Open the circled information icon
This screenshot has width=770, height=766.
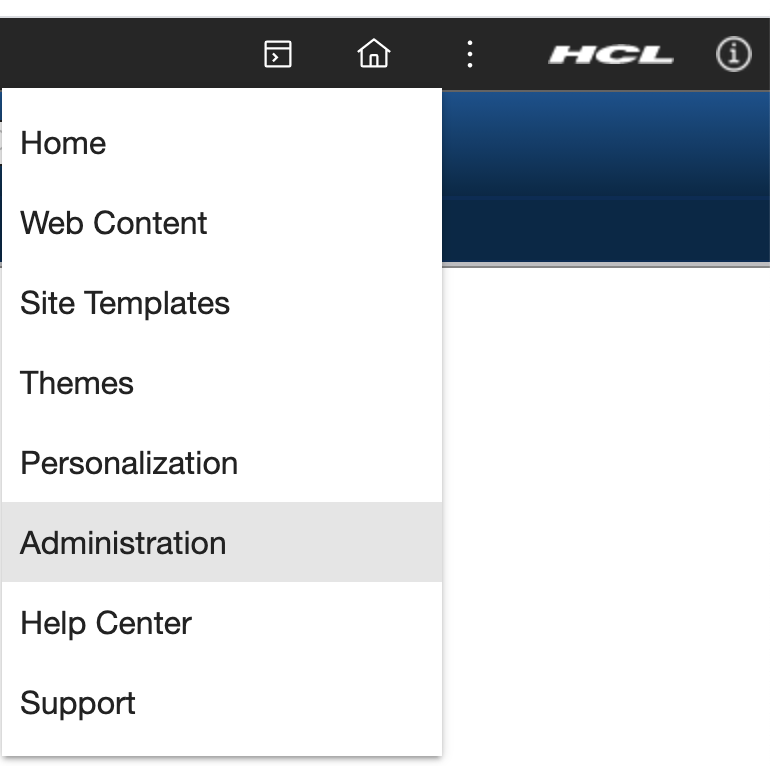coord(733,54)
